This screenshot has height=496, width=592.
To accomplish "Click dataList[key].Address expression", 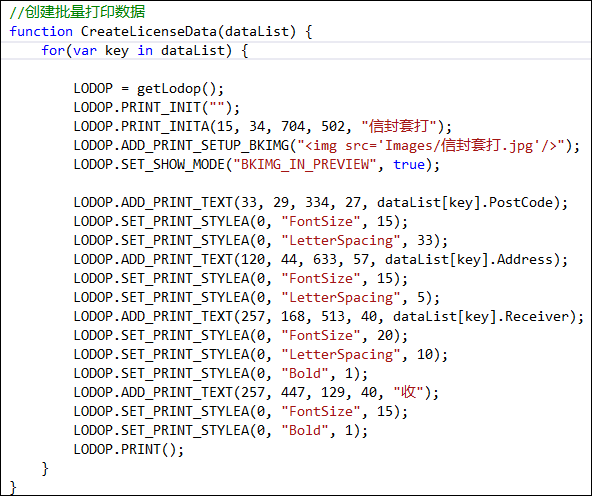I will click(469, 260).
